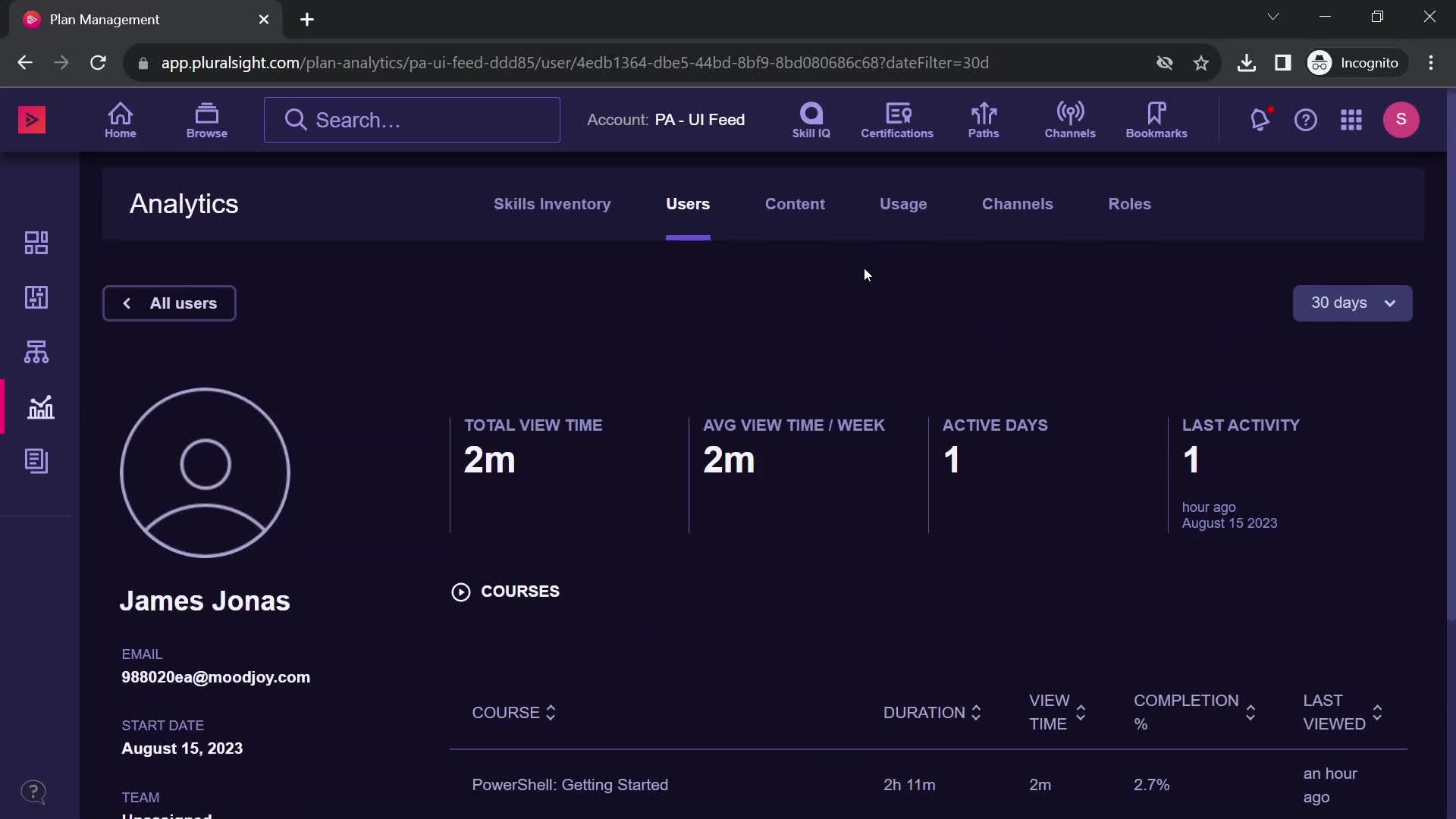Image resolution: width=1456 pixels, height=819 pixels.
Task: Click the Search input field
Action: click(412, 120)
